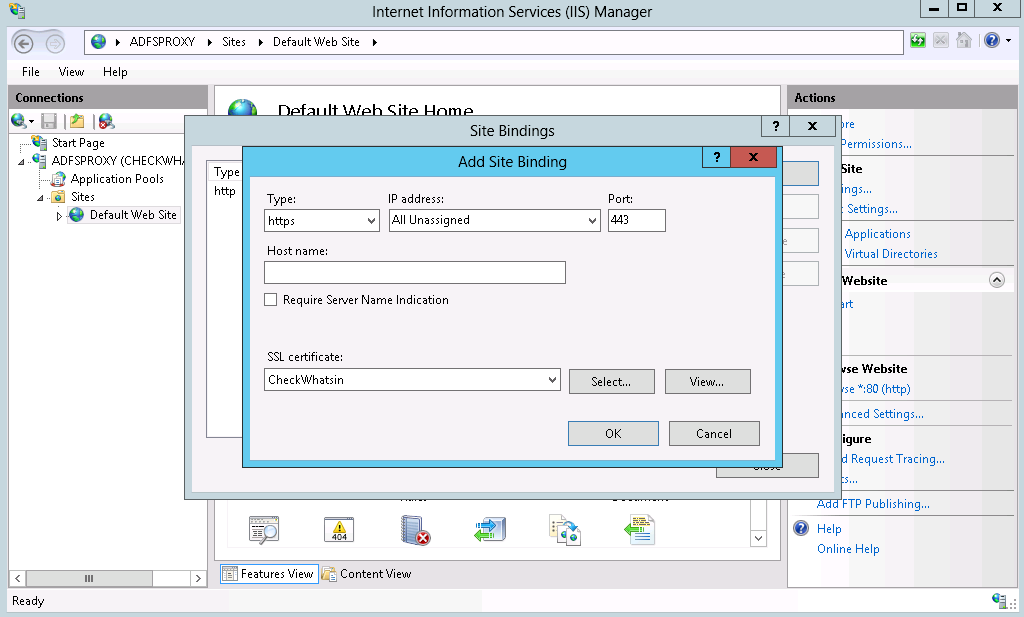Open the Failed Request Tracing Rules icon
The image size is (1024, 617).
(264, 530)
